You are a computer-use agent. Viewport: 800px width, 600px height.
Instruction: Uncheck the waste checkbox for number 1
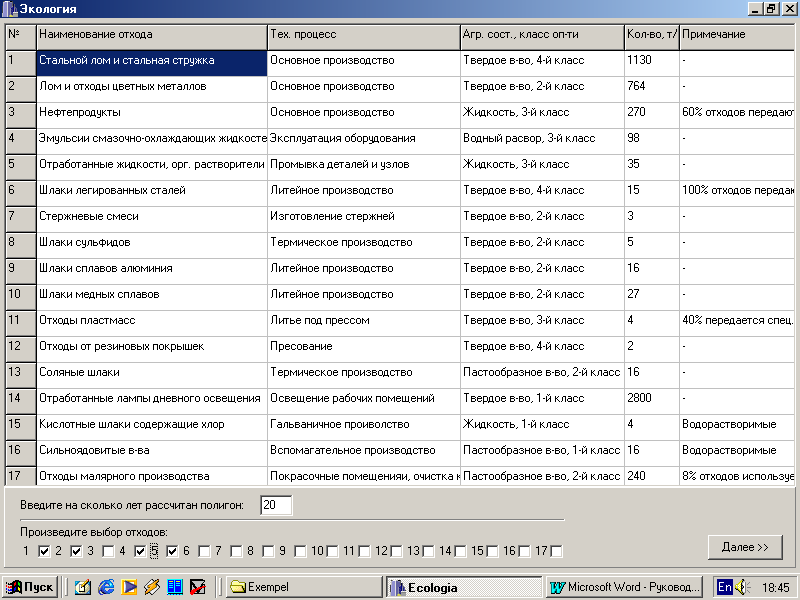pos(44,551)
